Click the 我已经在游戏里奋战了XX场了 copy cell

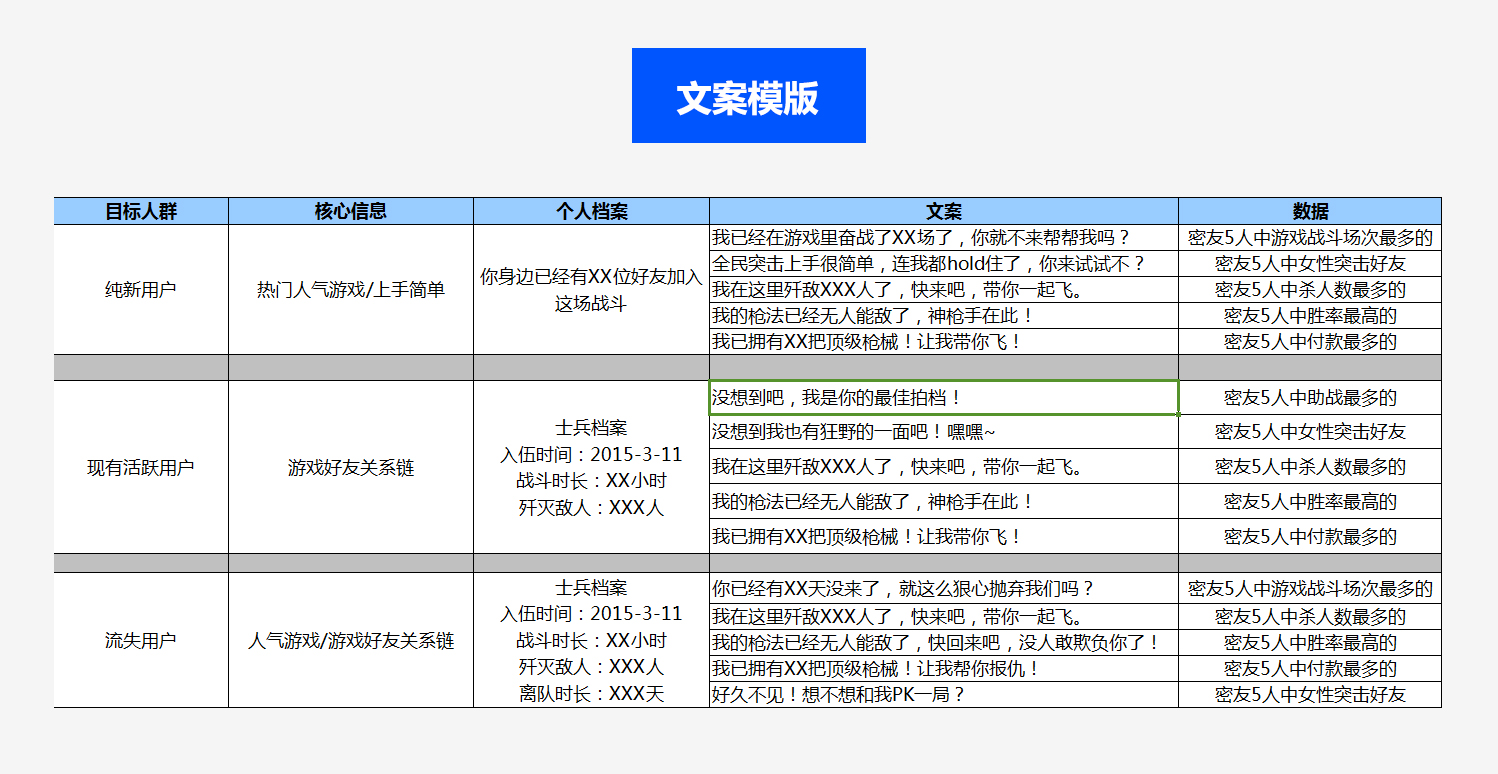click(x=943, y=238)
